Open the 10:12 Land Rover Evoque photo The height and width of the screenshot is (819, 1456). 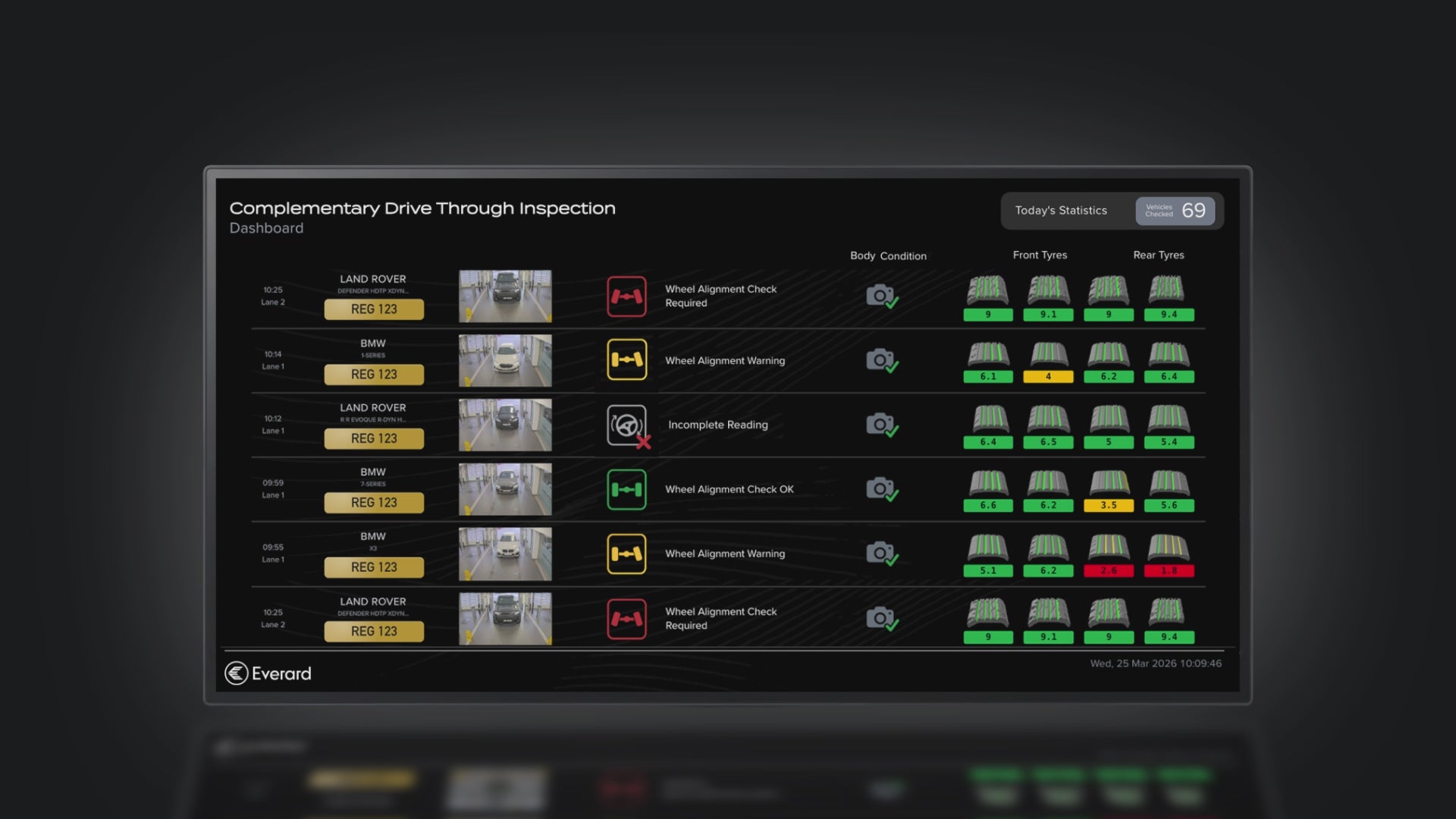point(505,425)
